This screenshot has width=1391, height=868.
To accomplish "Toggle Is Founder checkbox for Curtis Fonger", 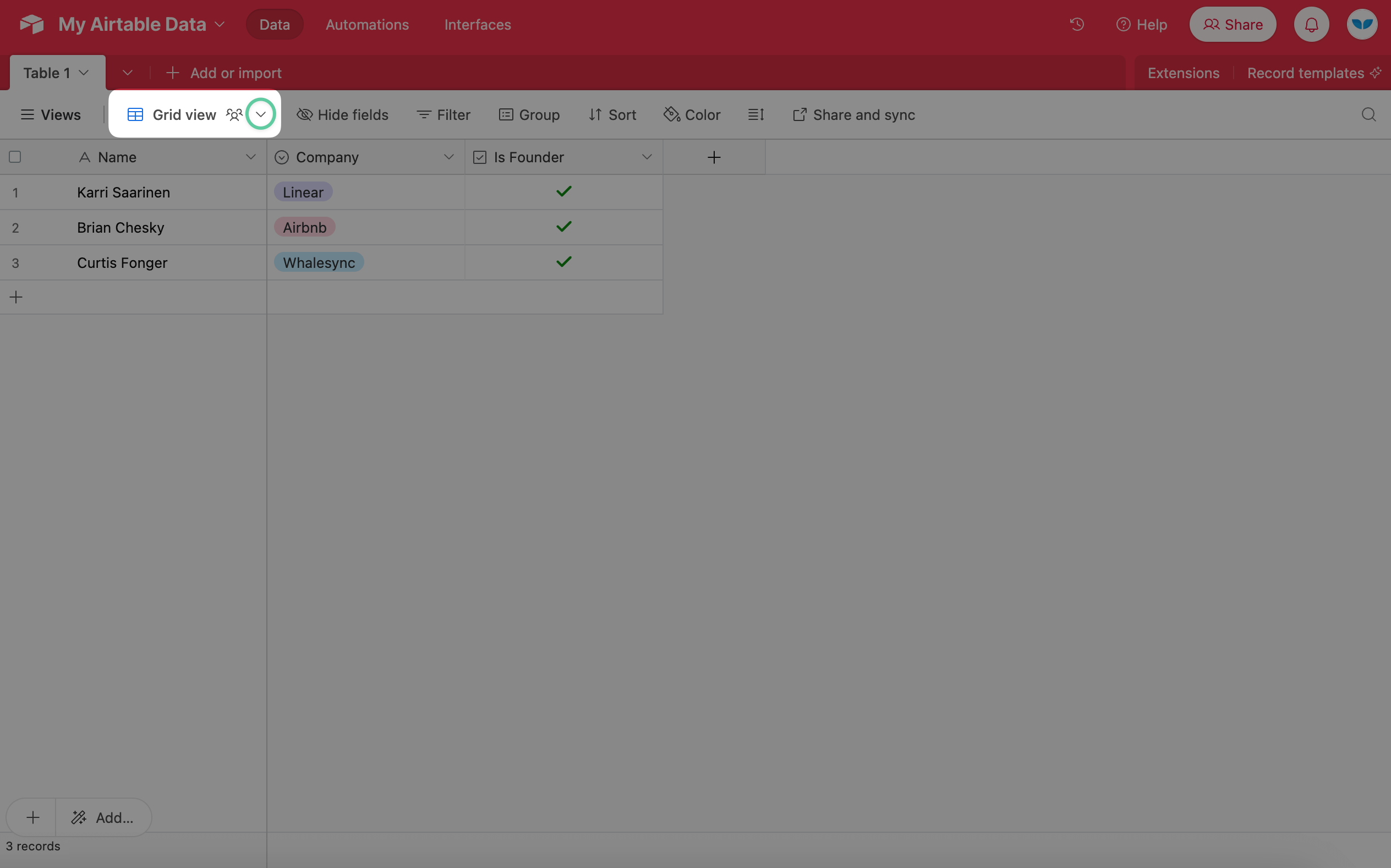I will coord(563,262).
